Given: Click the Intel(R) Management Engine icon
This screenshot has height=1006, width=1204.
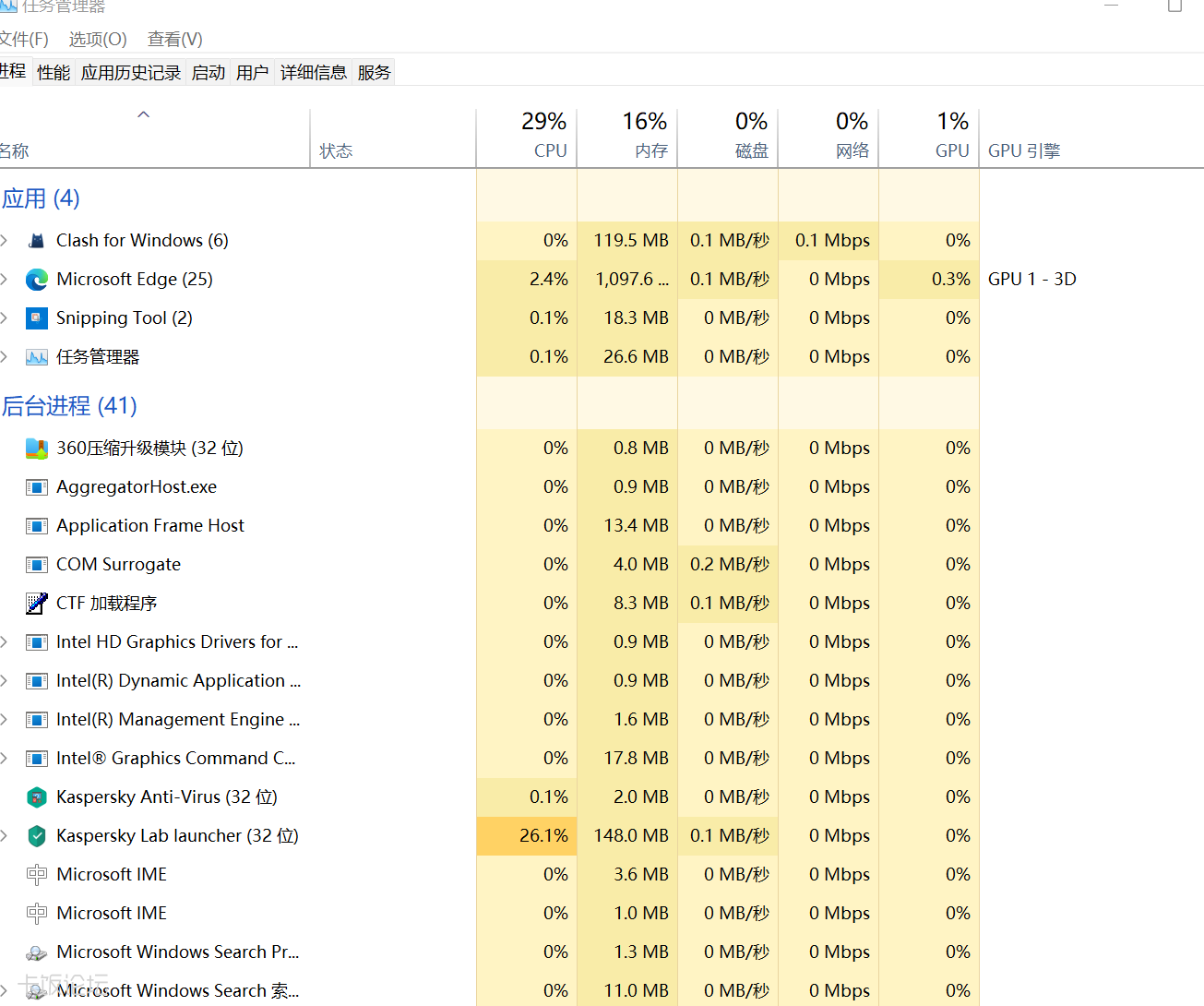Looking at the screenshot, I should point(37,720).
